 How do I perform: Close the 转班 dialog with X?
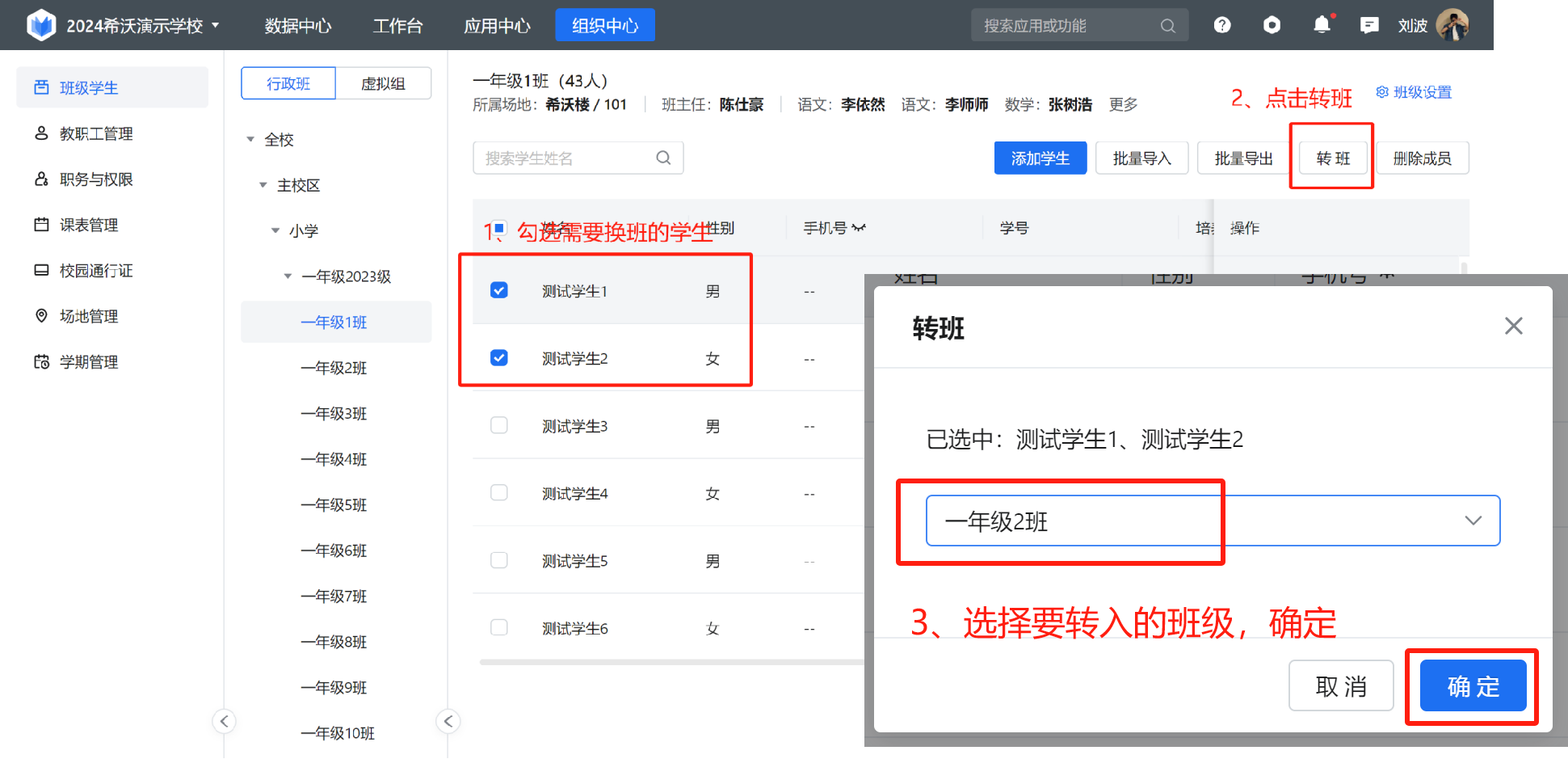point(1514,326)
